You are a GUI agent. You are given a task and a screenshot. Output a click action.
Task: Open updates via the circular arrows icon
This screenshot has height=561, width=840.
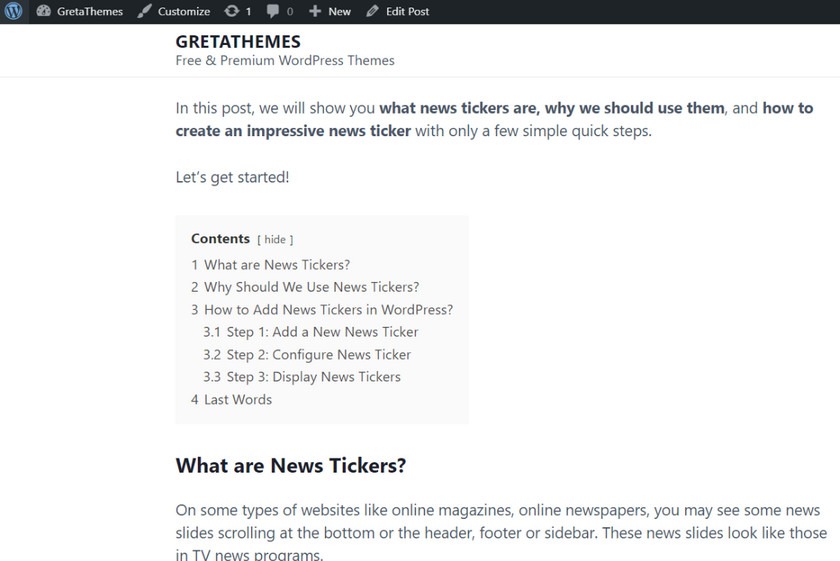231,11
